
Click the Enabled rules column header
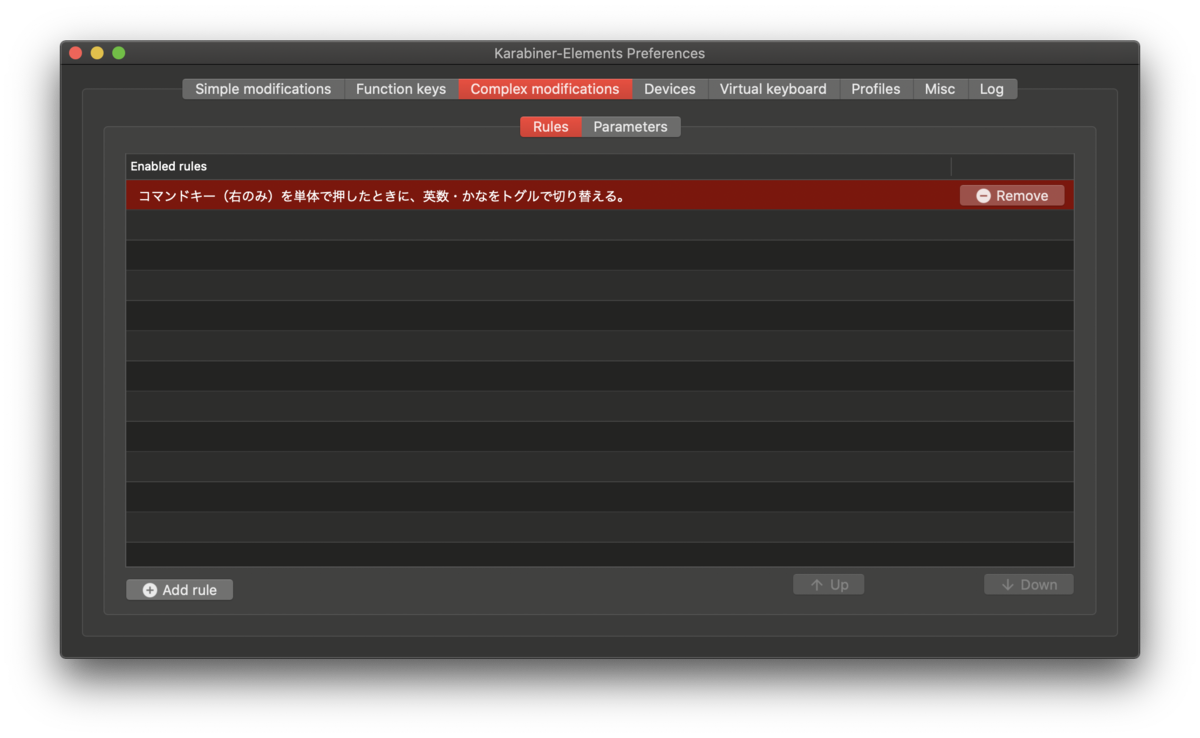click(538, 166)
